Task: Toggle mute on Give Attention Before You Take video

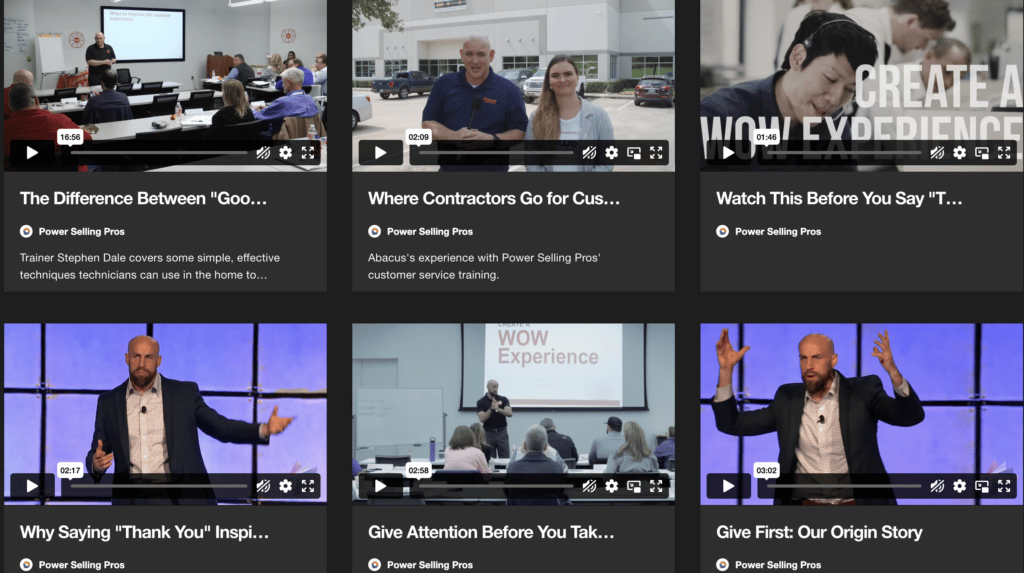Action: tap(589, 486)
